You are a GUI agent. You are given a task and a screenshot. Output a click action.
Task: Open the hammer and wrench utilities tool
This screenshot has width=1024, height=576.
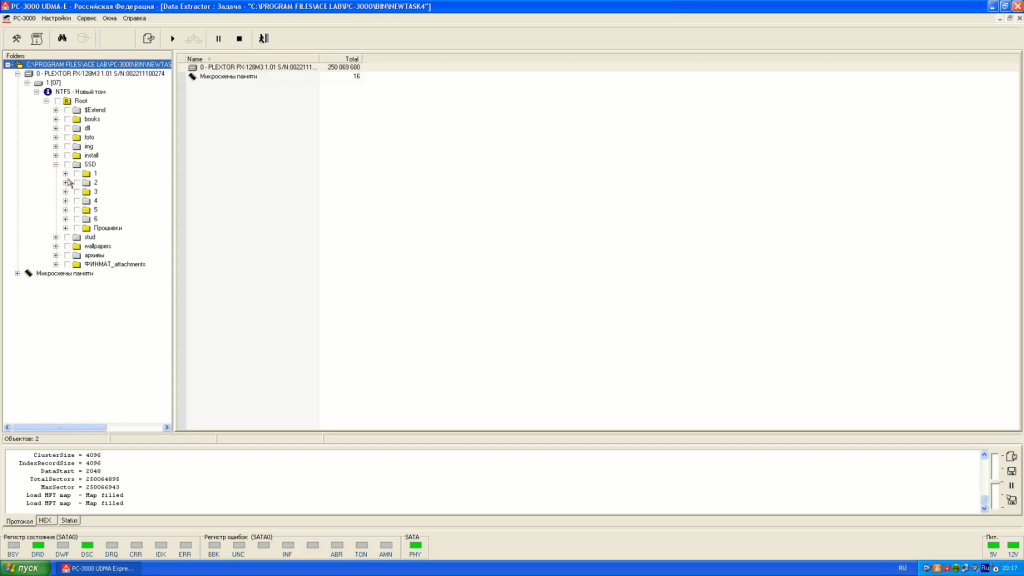coord(16,39)
